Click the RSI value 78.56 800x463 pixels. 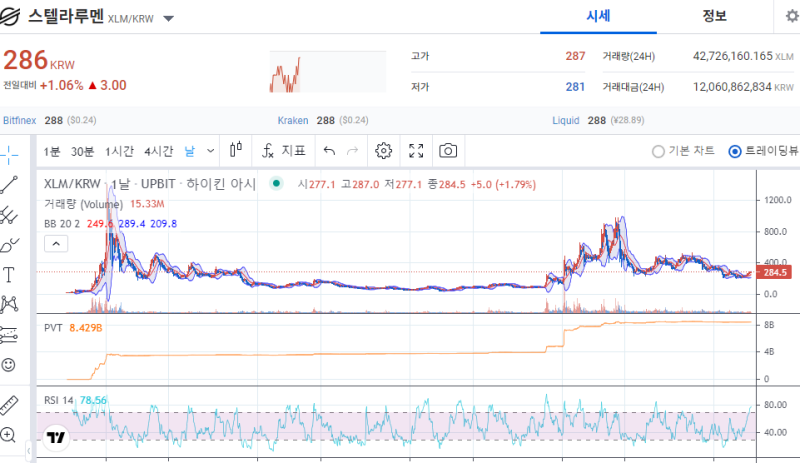93,400
